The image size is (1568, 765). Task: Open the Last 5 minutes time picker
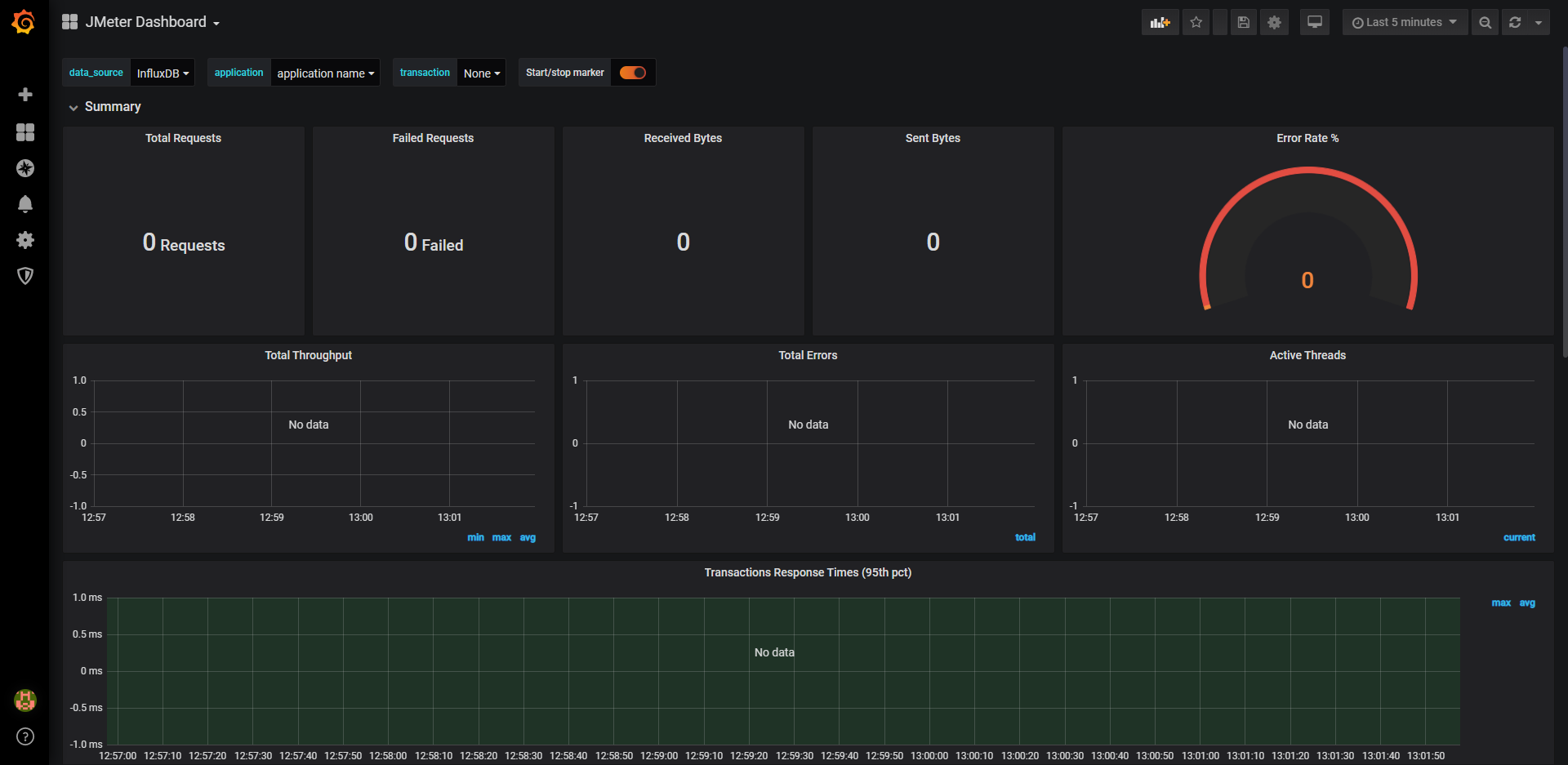[x=1404, y=22]
